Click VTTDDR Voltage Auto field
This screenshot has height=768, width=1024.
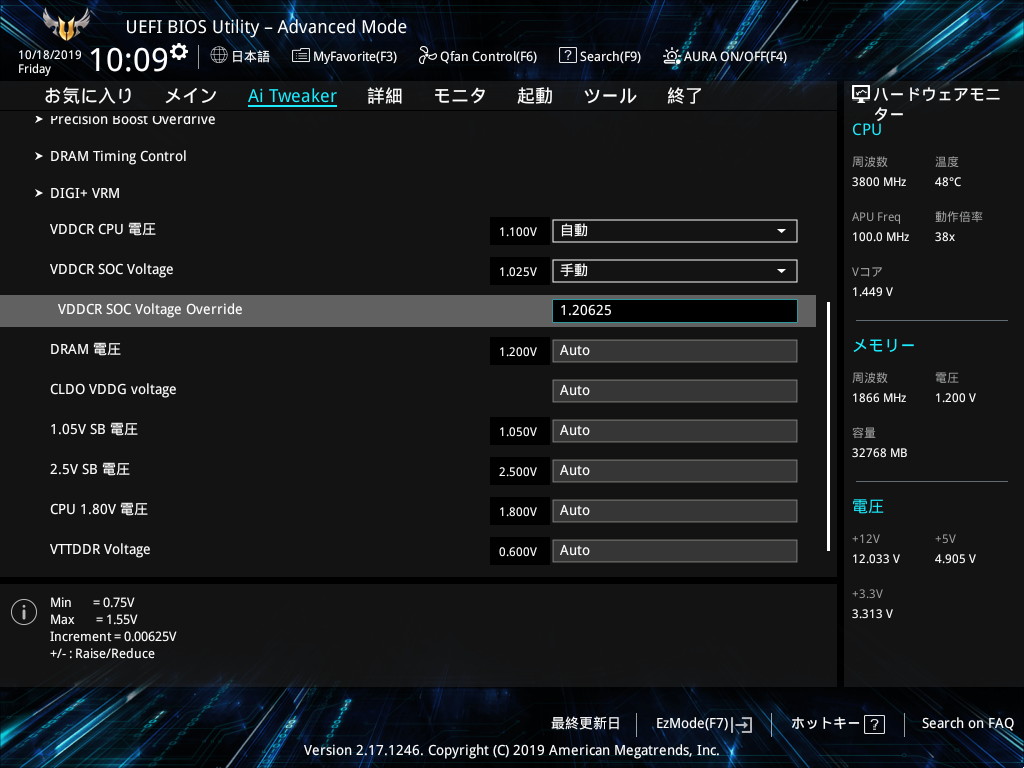click(675, 551)
